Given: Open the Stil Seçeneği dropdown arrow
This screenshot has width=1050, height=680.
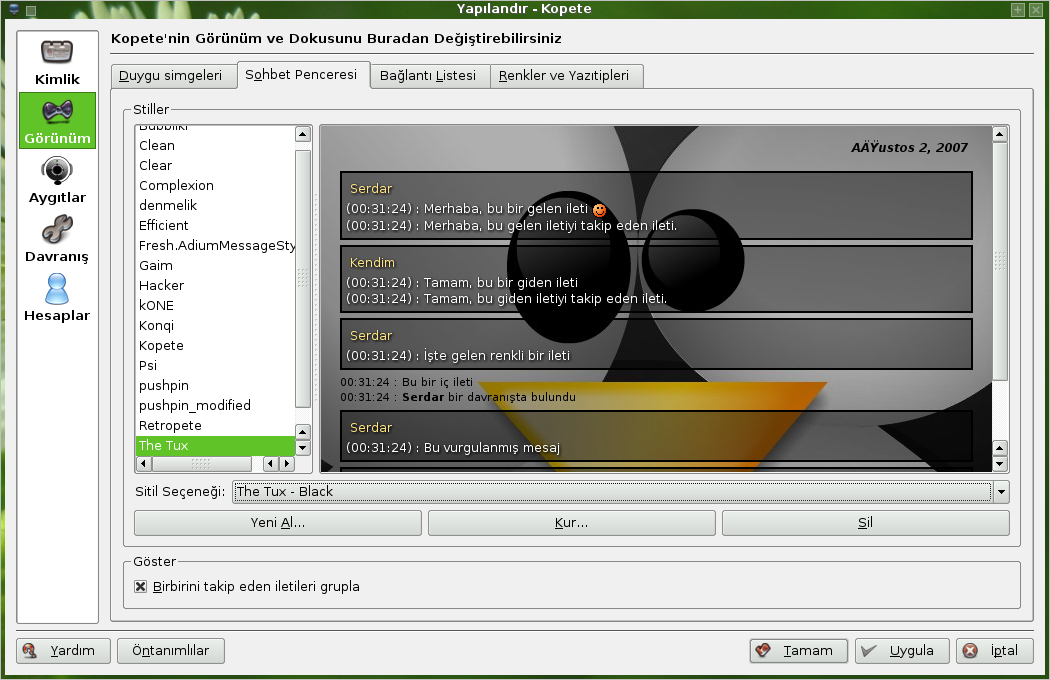Looking at the screenshot, I should pyautogui.click(x=1001, y=492).
